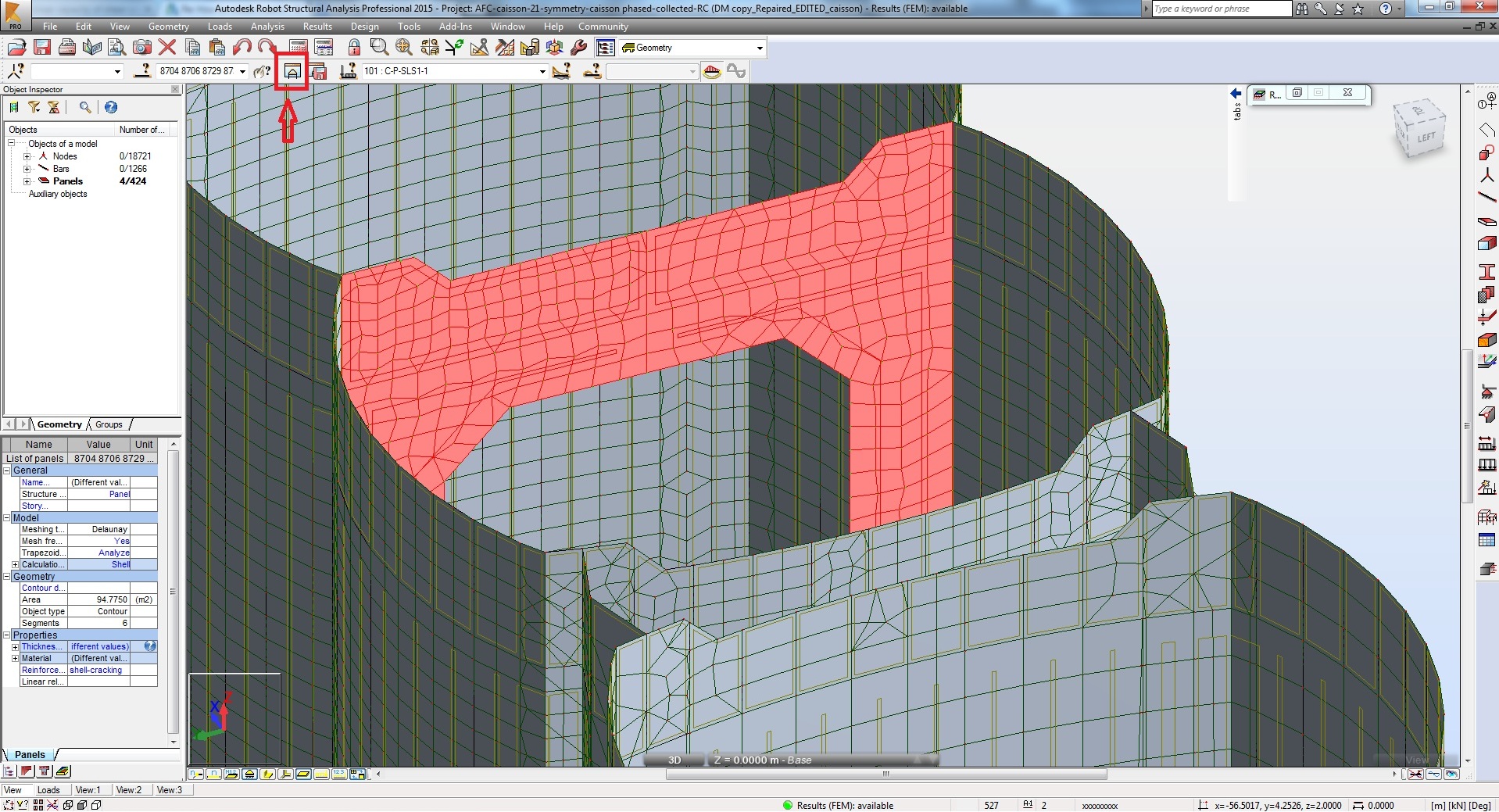Expand the Panels tree item in Object Inspector
Viewport: 1499px width, 812px height.
pyautogui.click(x=27, y=181)
